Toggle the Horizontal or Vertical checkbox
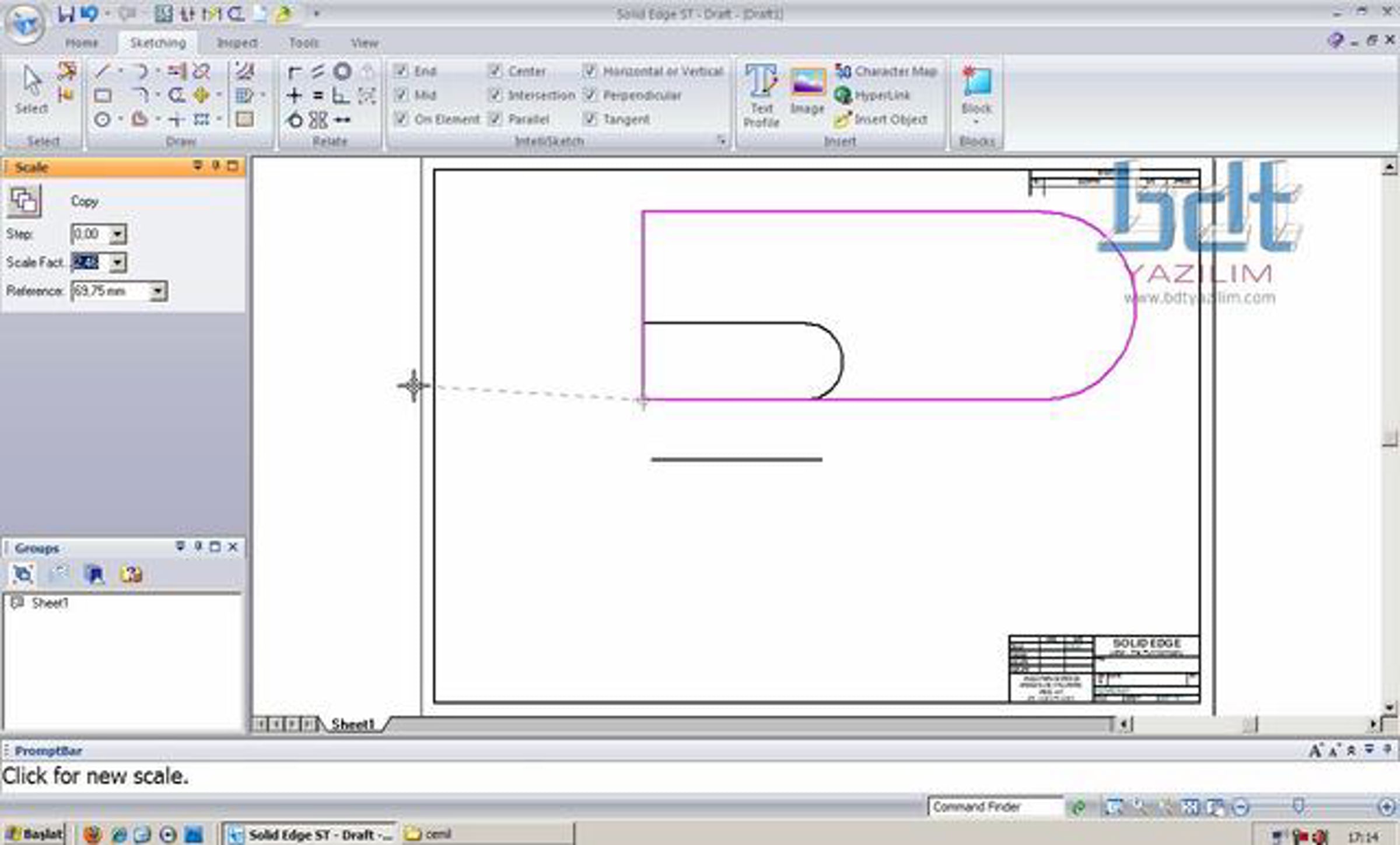Viewport: 1400px width, 845px height. (590, 71)
